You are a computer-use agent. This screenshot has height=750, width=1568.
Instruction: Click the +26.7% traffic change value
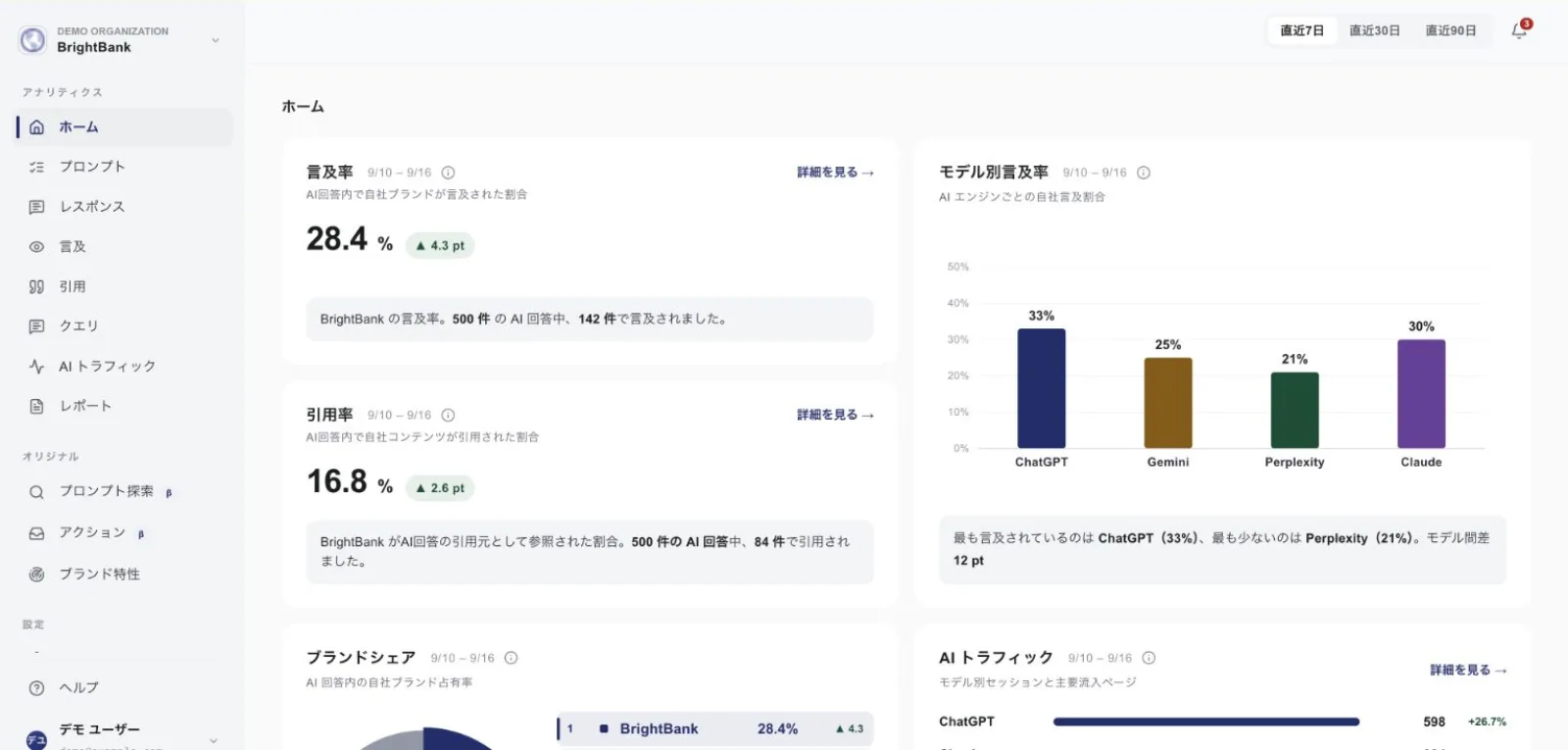point(1487,722)
